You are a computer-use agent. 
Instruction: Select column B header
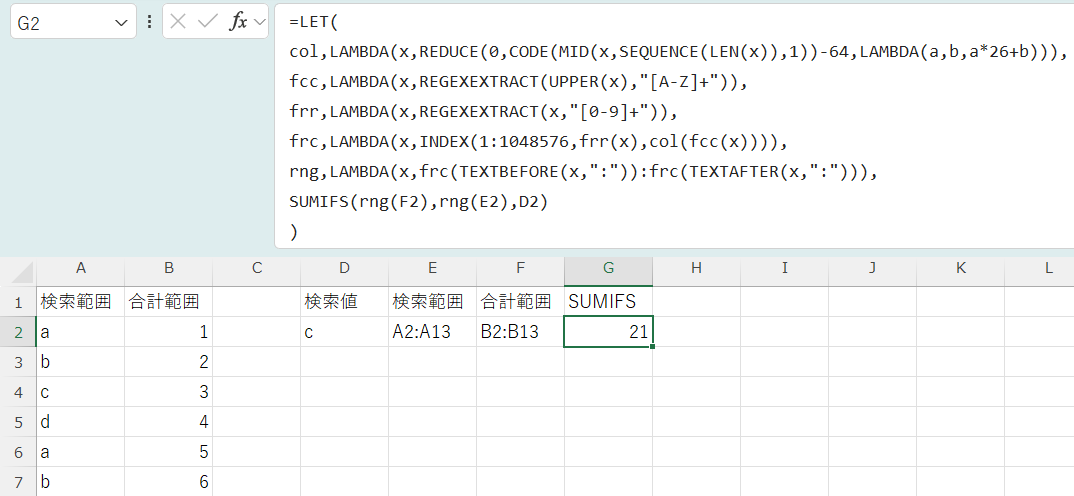[x=168, y=269]
